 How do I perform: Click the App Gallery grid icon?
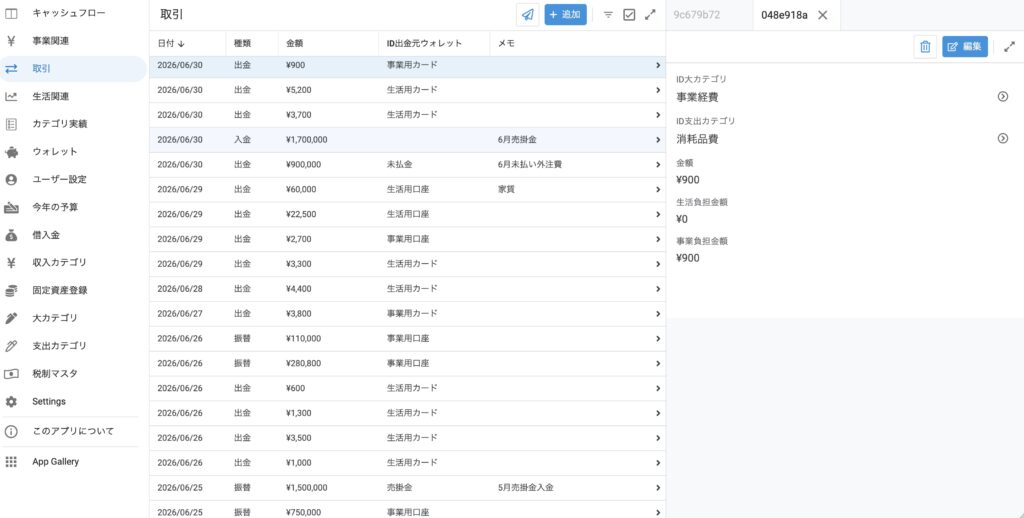click(11, 462)
